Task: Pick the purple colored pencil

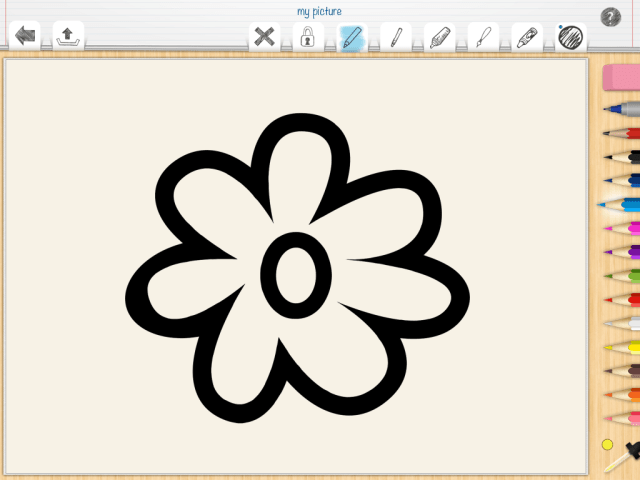Action: (x=623, y=252)
